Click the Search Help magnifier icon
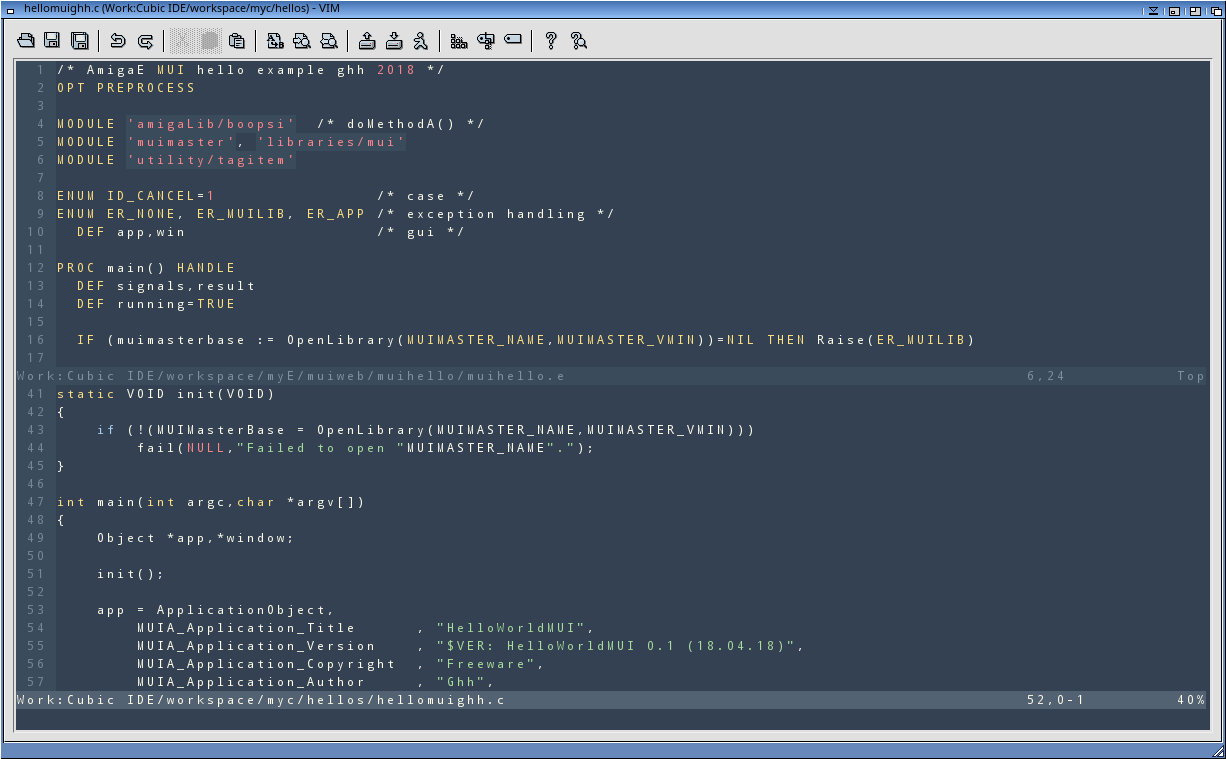The width and height of the screenshot is (1226, 759). click(578, 41)
